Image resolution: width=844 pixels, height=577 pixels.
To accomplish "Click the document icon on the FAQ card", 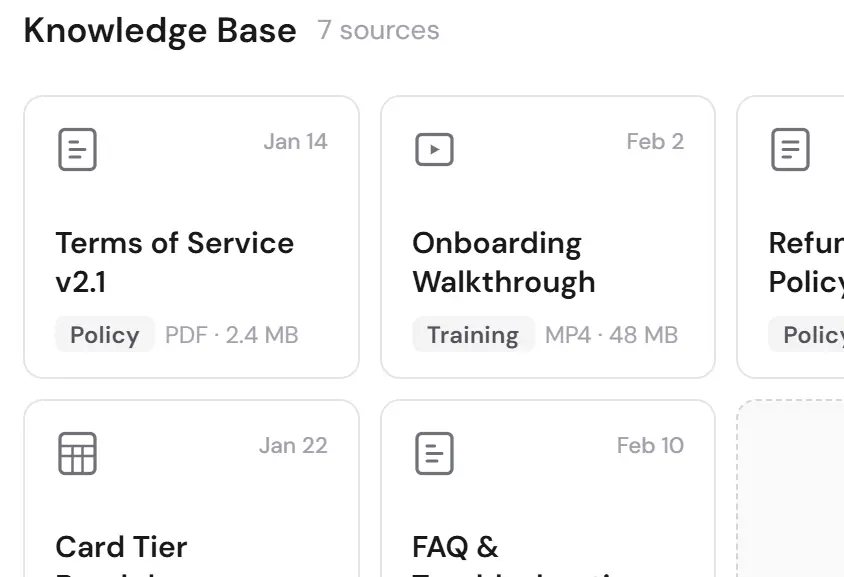I will click(434, 453).
